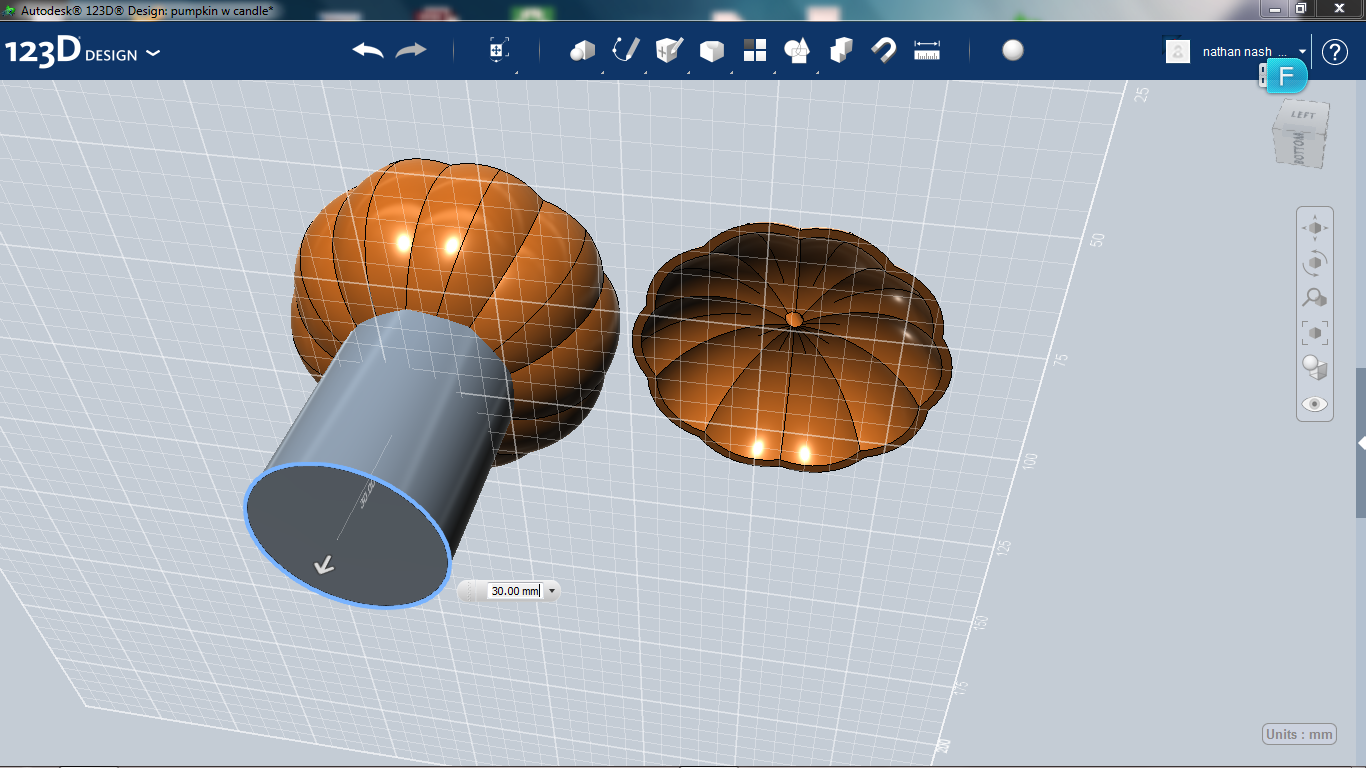
Task: Open the Primitives menu icon
Action: (582, 50)
